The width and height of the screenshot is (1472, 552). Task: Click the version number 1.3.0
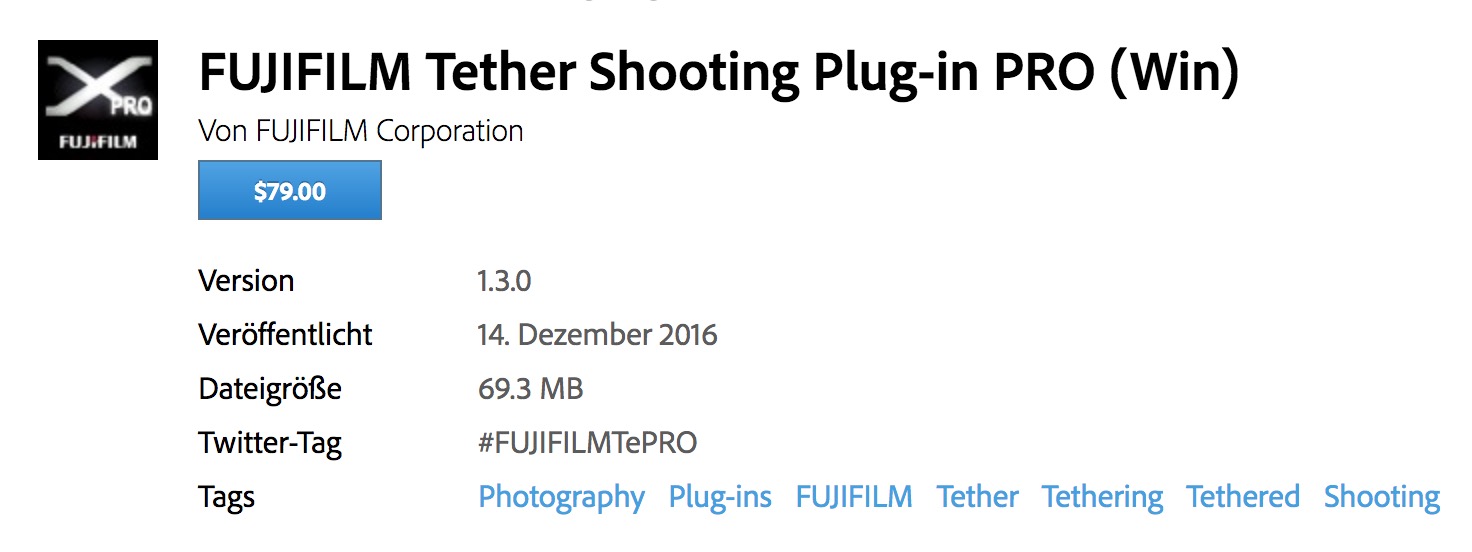tap(505, 281)
